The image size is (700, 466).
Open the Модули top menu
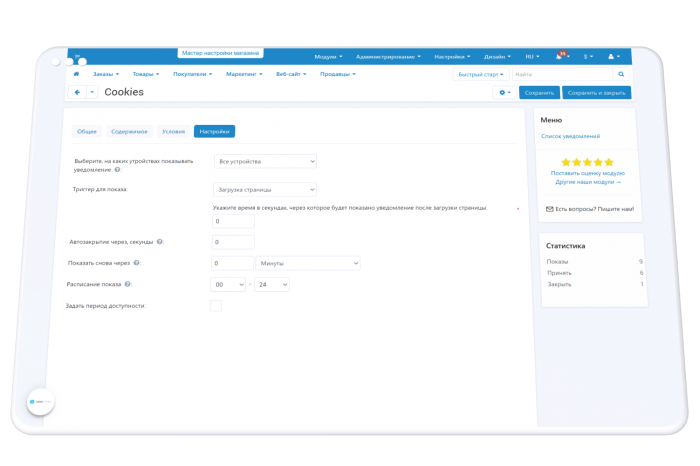pos(328,57)
